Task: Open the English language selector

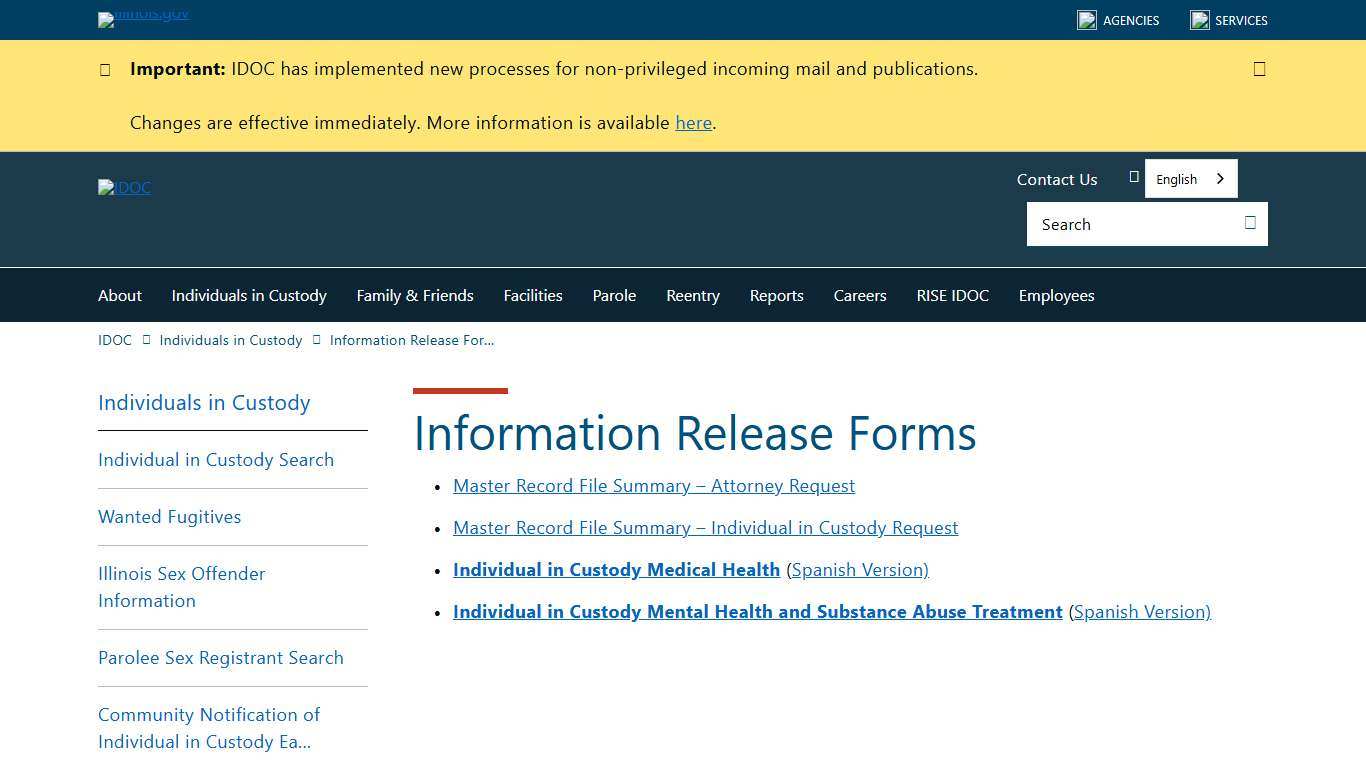Action: (1190, 178)
